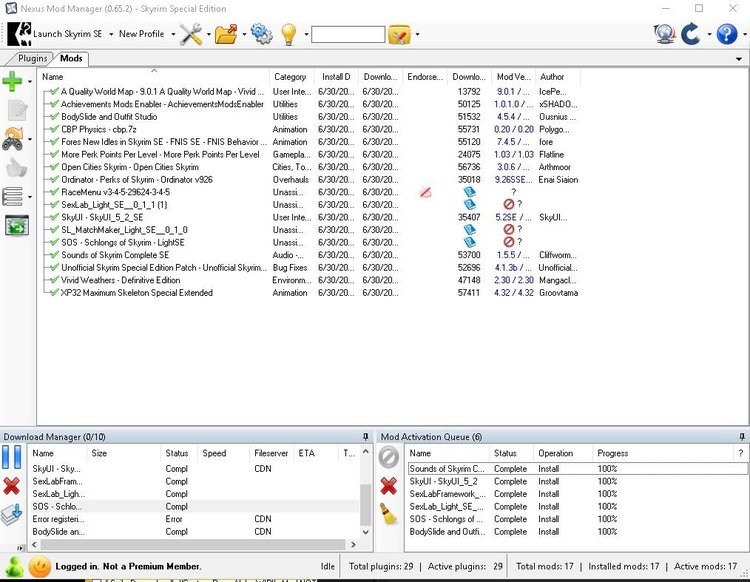Toggle the Ordinator - Perks of Skyrim checkmark
750x582 pixels.
54,179
